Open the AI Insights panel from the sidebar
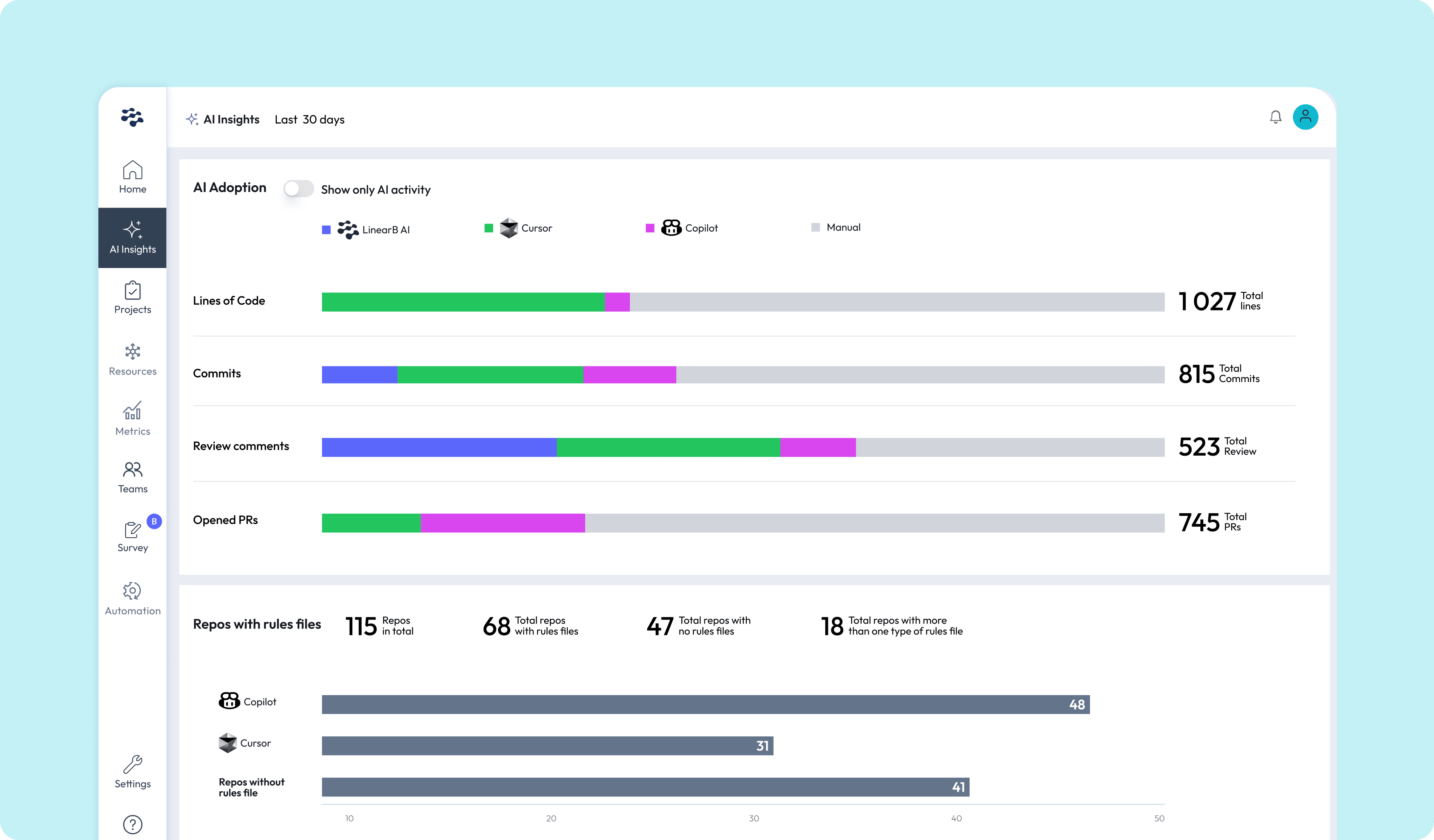The height and width of the screenshot is (840, 1434). coord(132,238)
